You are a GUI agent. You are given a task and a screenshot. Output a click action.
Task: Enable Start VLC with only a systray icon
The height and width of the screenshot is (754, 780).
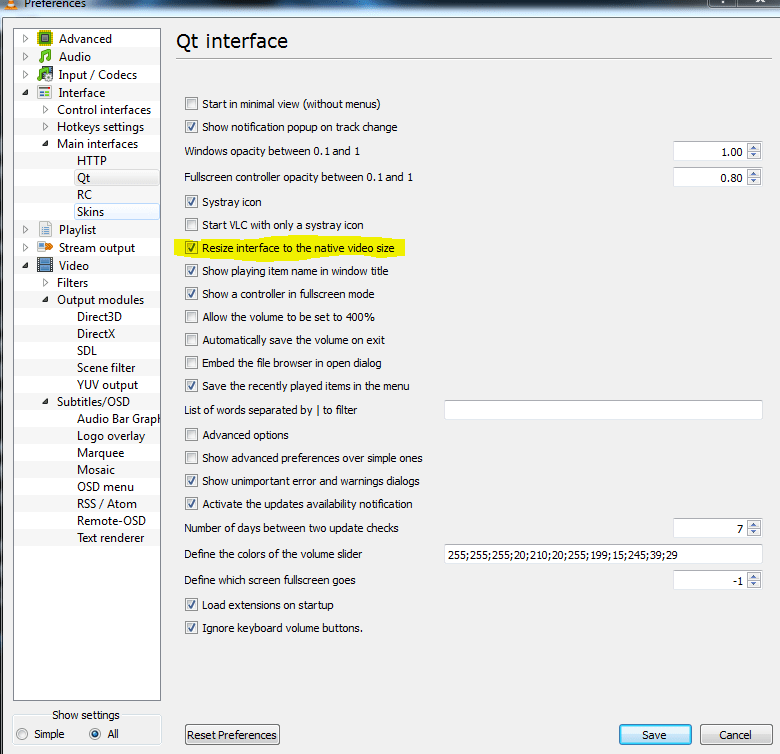pos(191,225)
